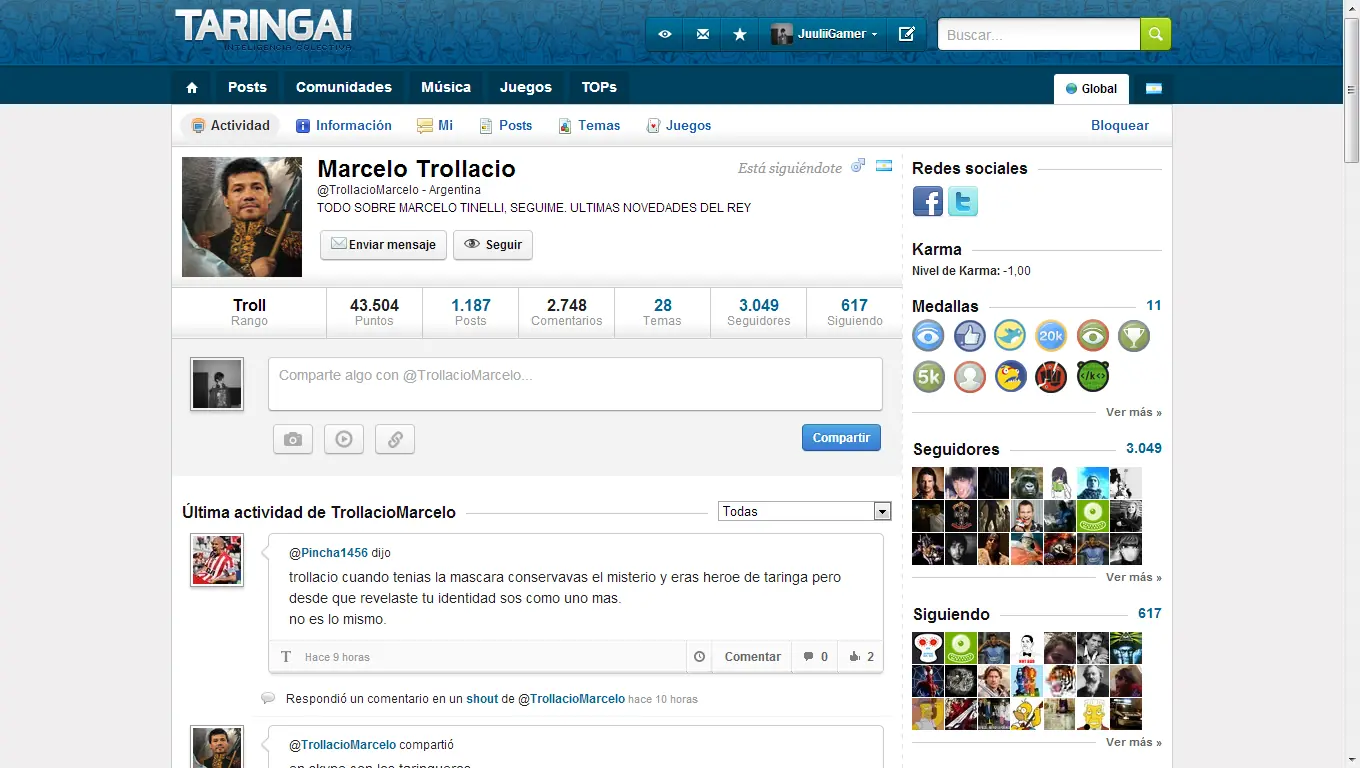This screenshot has height=768, width=1360.
Task: Open the Facebook social network icon
Action: coord(928,201)
